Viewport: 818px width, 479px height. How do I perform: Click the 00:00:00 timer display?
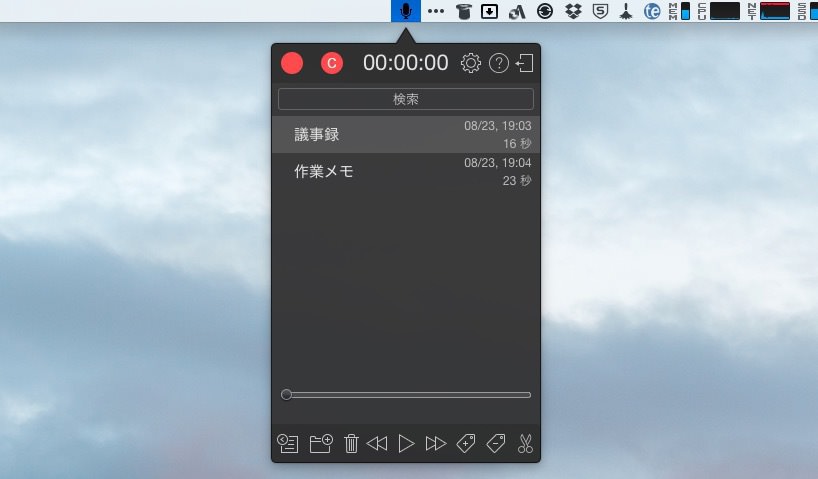coord(406,63)
